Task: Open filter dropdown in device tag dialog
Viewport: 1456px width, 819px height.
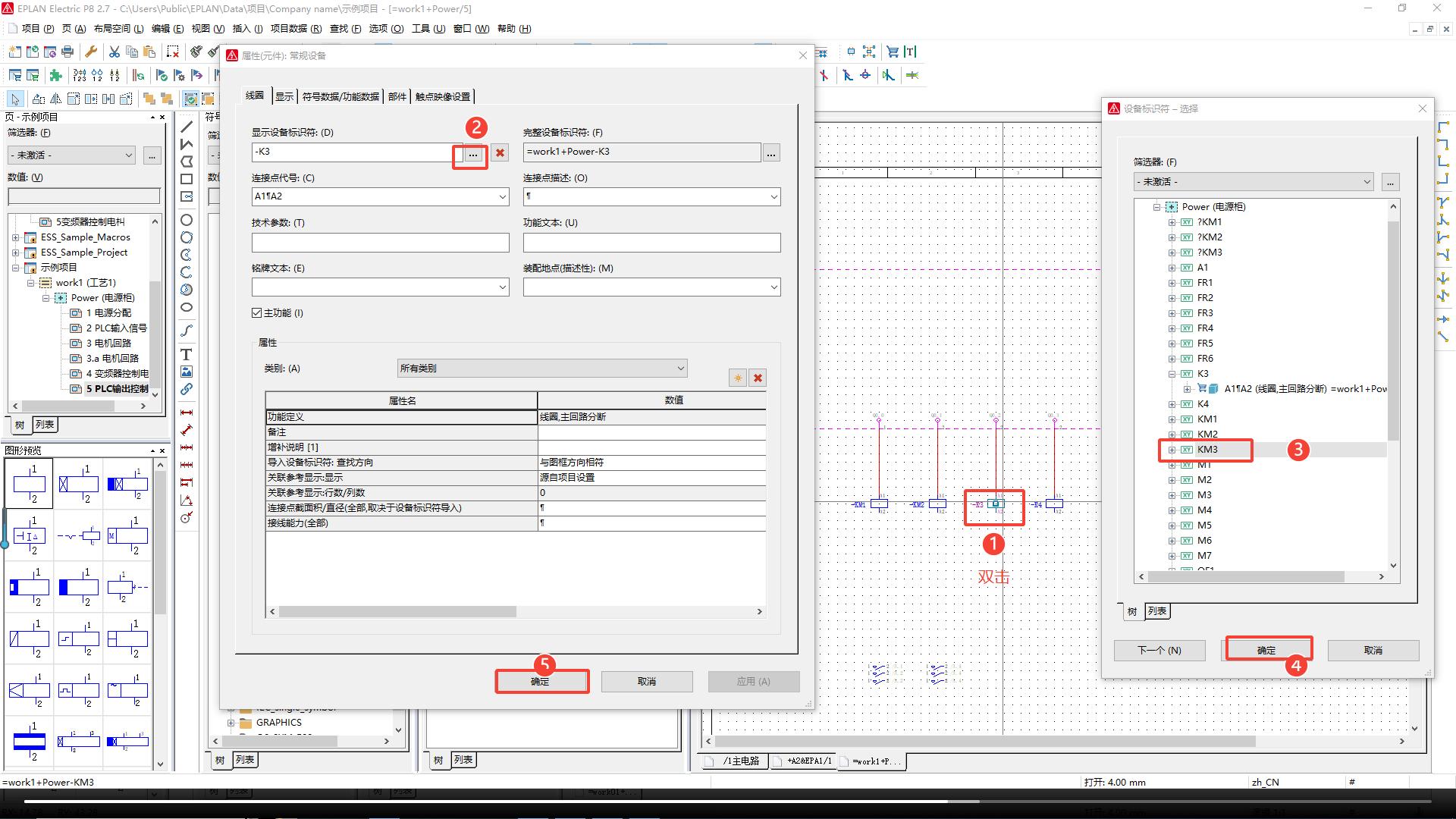Action: [1367, 182]
